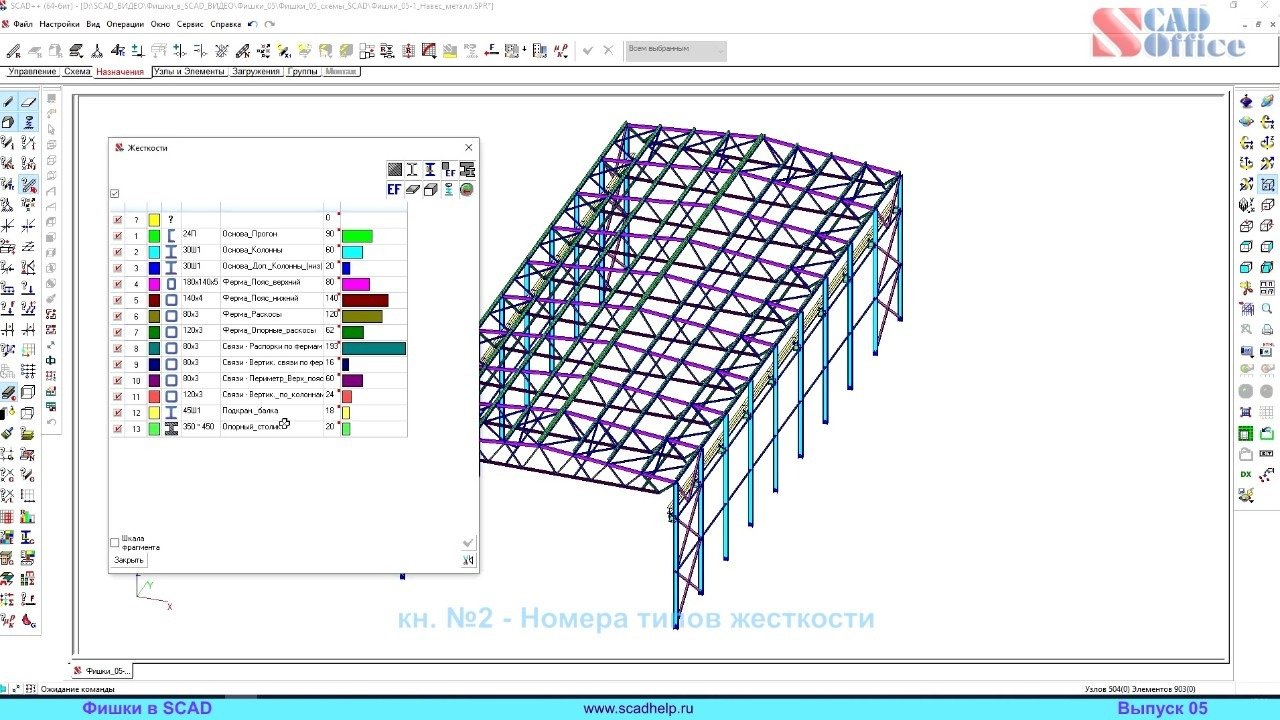Open the Настройки menu
The image size is (1280, 720).
tap(59, 24)
